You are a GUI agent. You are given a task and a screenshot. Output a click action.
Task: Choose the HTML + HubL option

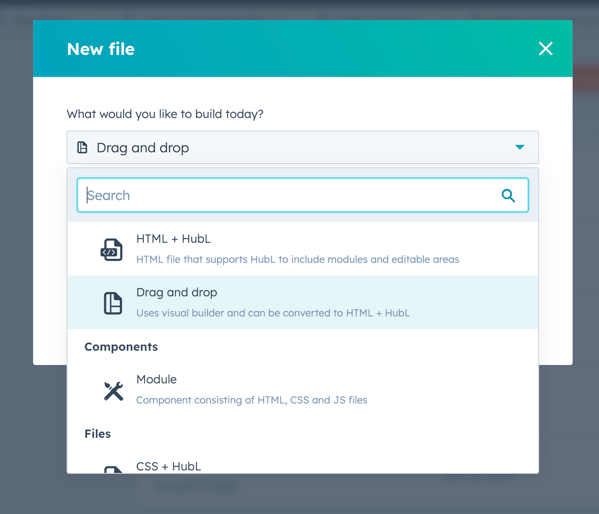click(303, 249)
